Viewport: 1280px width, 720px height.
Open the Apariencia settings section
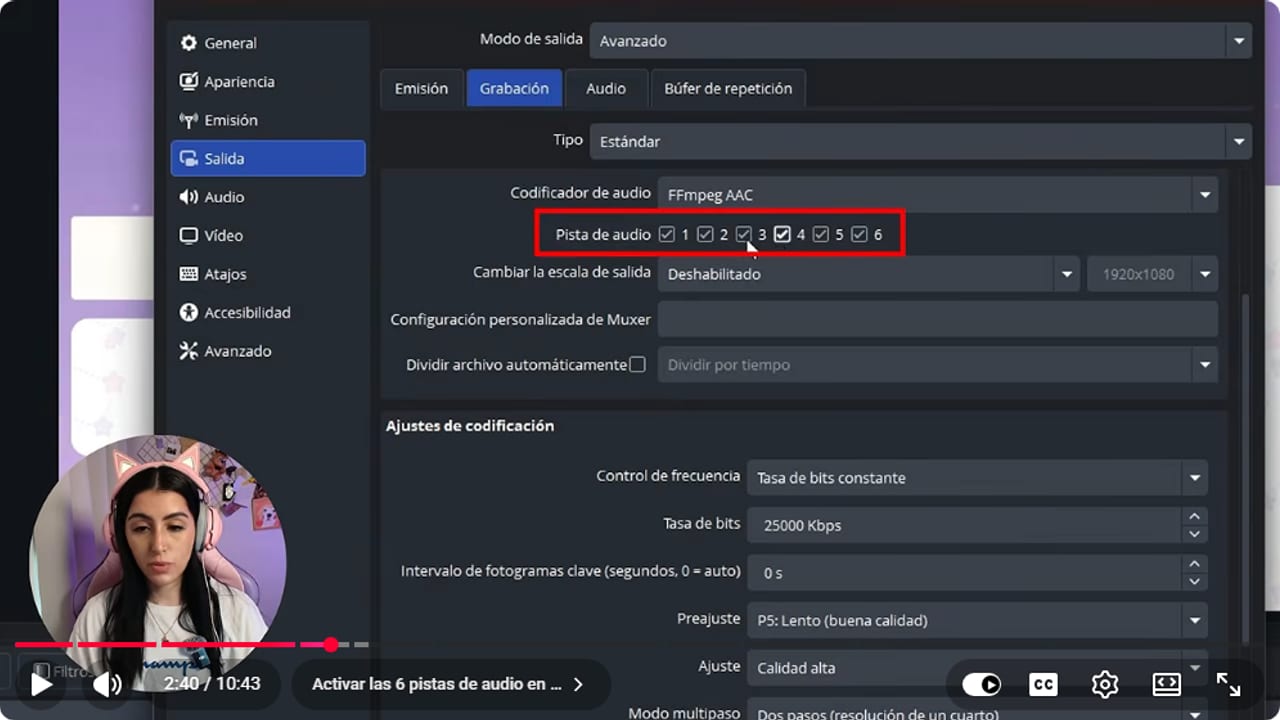pyautogui.click(x=268, y=82)
